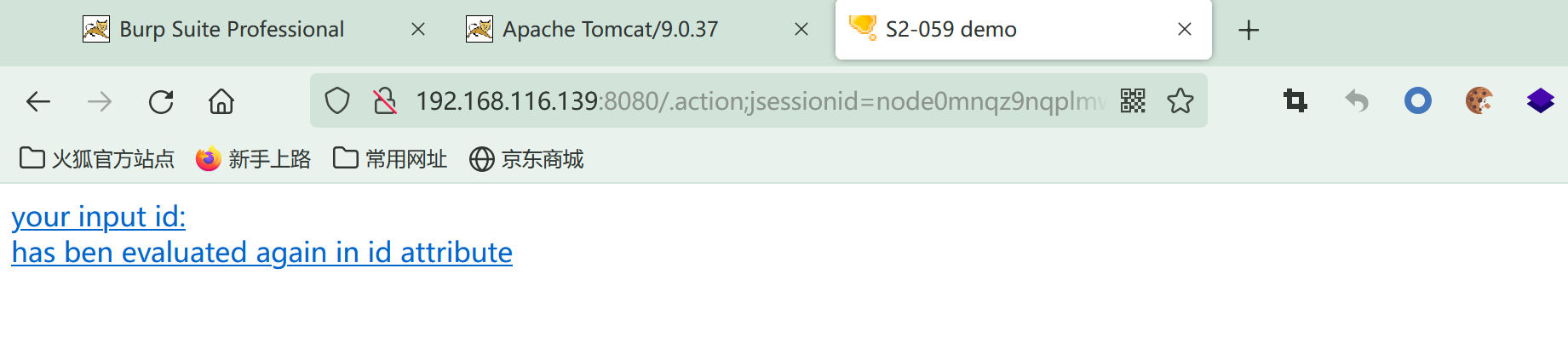Take a screenshot with crop icon
This screenshot has width=1568, height=354.
click(x=1295, y=101)
